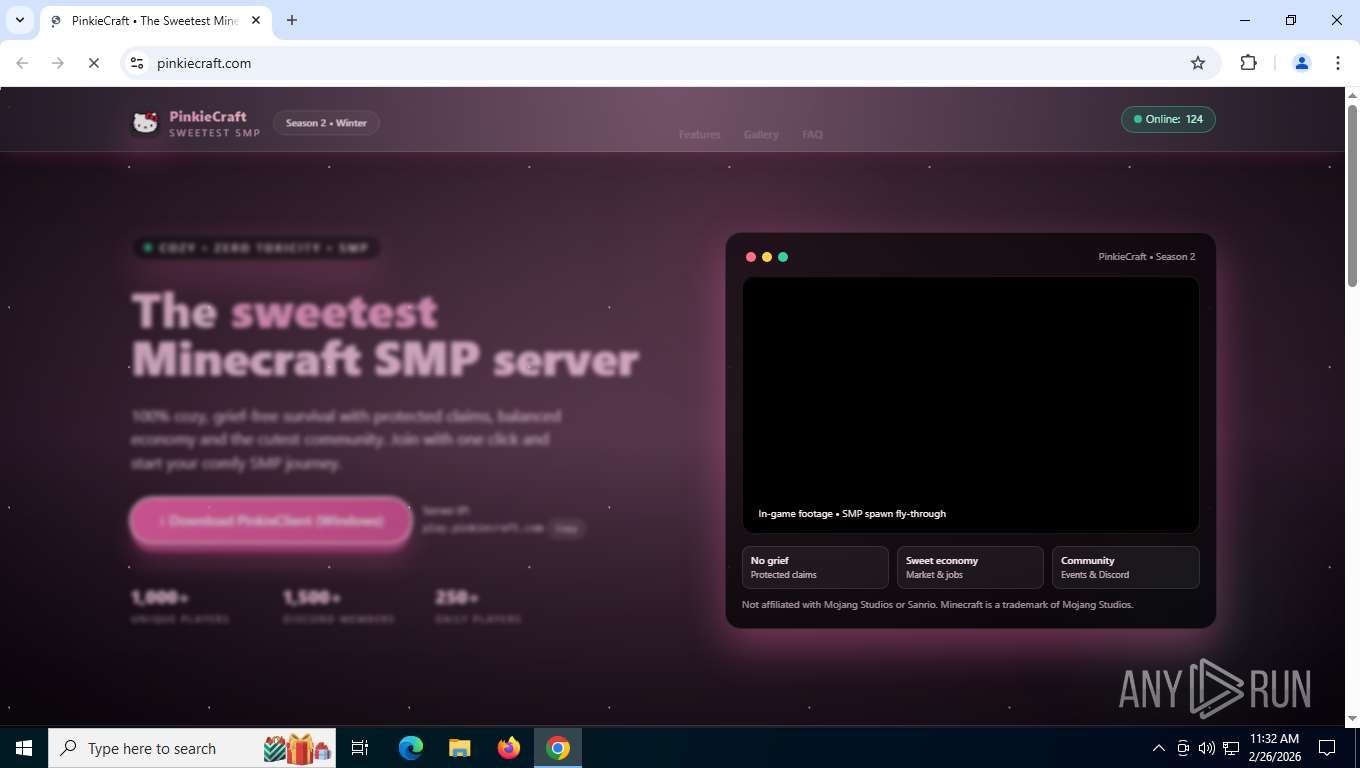The image size is (1360, 768).
Task: Click the 'Not affiliated with Mojang Studios' disclaimer
Action: click(x=937, y=605)
